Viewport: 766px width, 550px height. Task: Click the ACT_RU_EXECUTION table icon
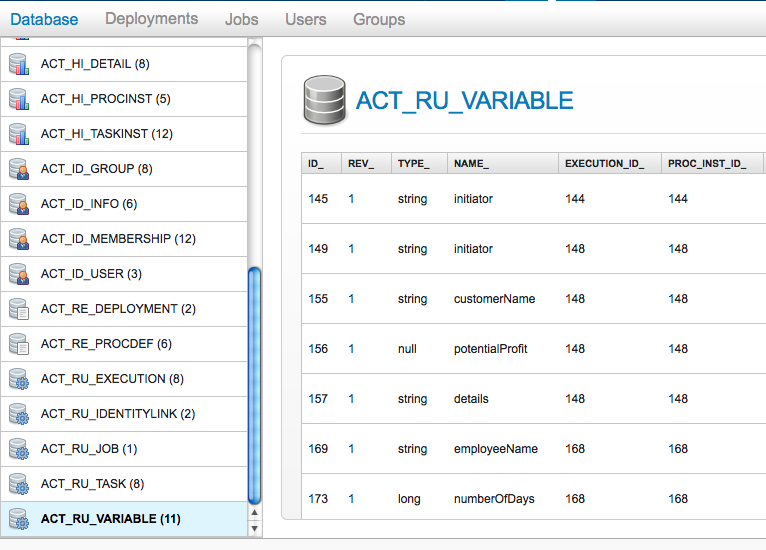click(19, 380)
